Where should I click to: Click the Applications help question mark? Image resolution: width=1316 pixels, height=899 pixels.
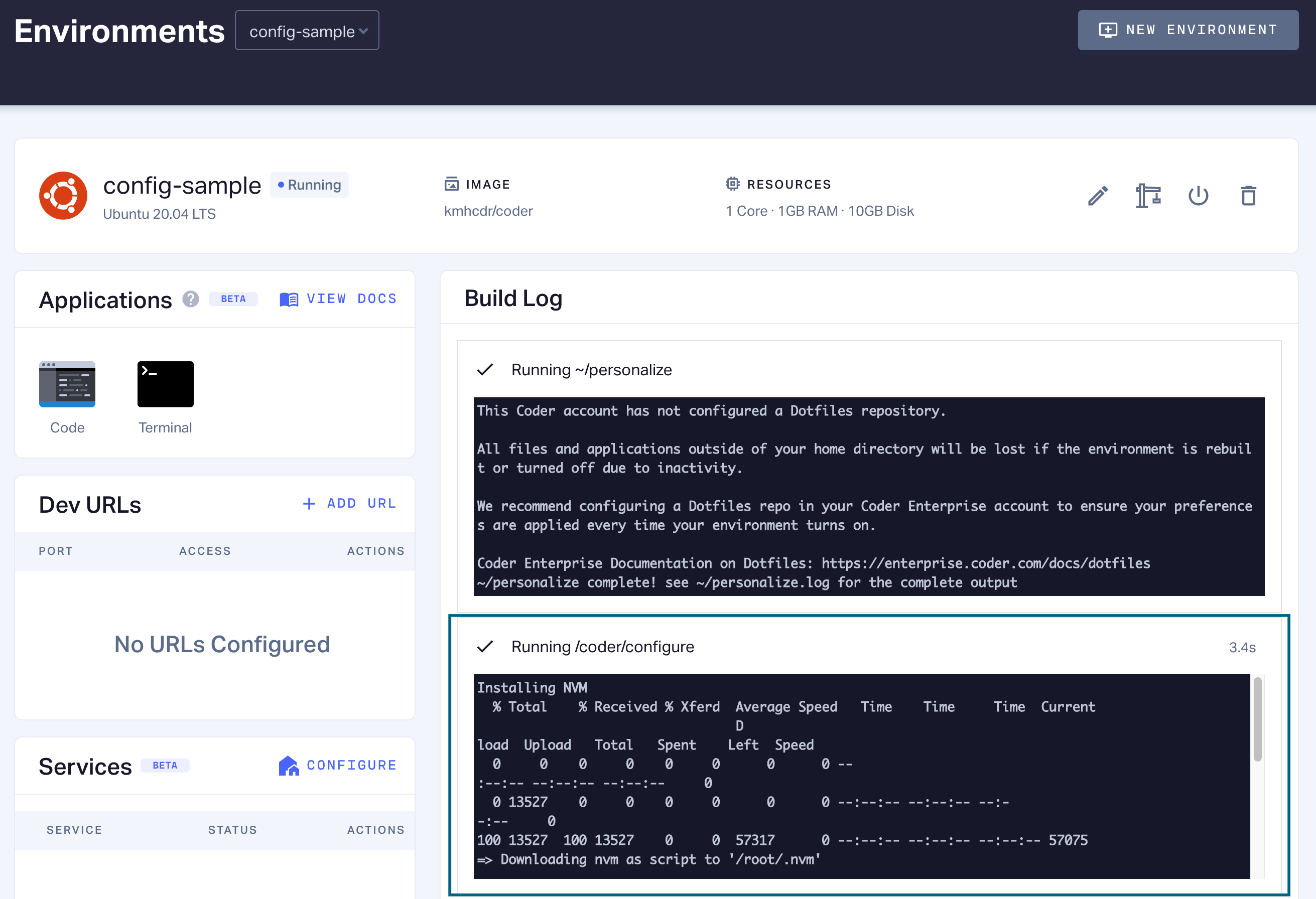pyautogui.click(x=190, y=299)
